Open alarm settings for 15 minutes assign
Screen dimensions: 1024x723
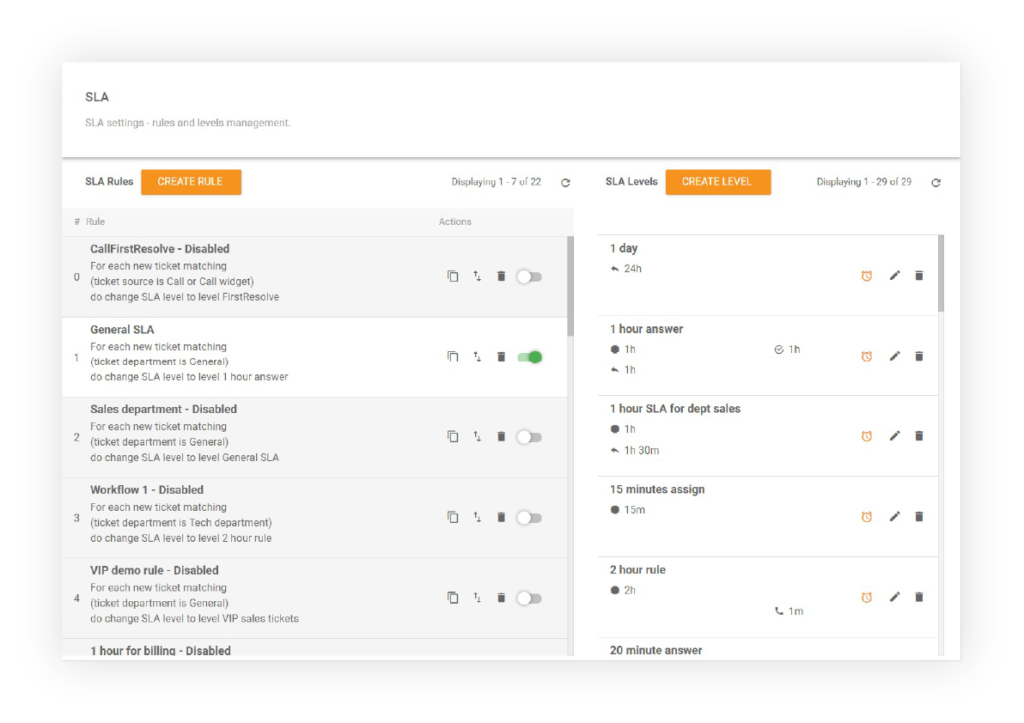tap(867, 517)
